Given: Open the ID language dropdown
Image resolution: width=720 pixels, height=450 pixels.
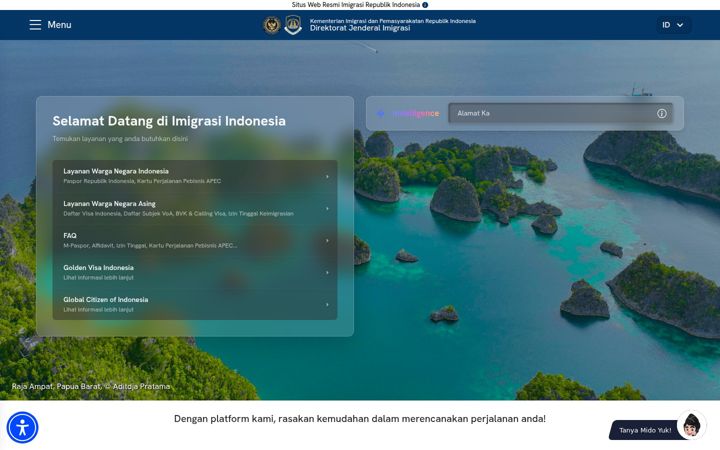Looking at the screenshot, I should point(673,25).
